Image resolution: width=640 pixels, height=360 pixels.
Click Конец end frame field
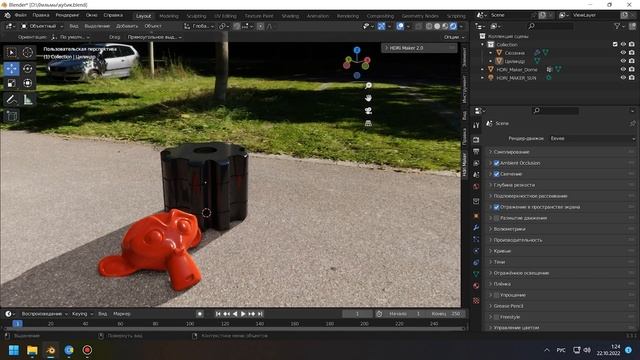pos(445,314)
